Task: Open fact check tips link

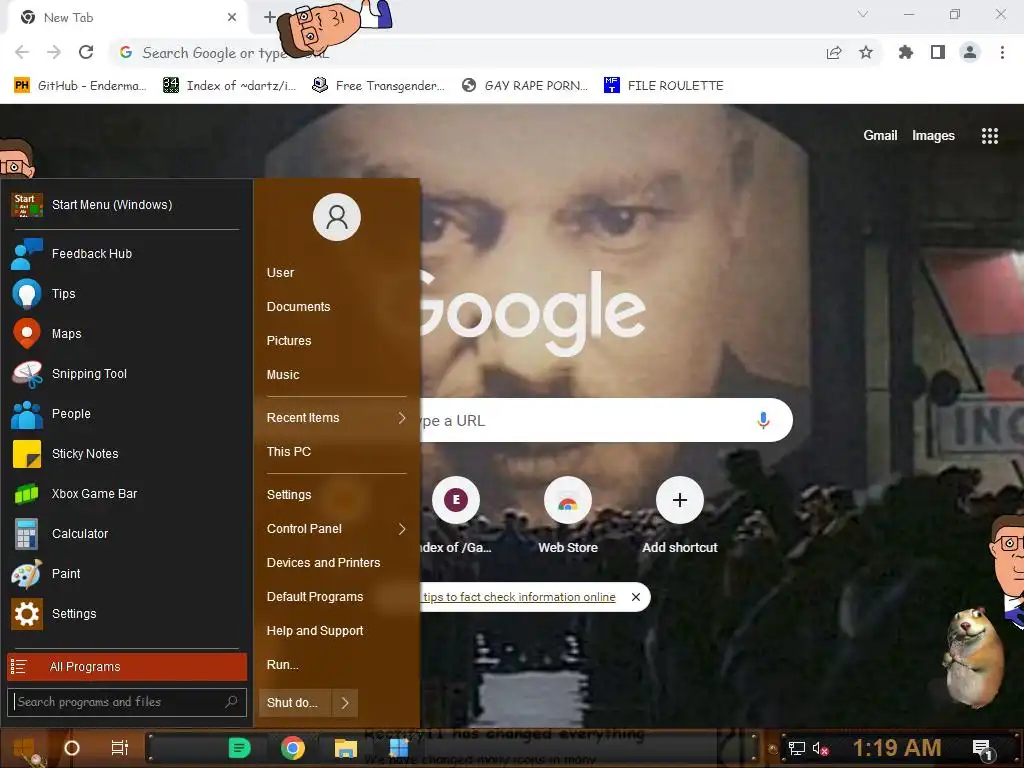Action: [x=519, y=597]
